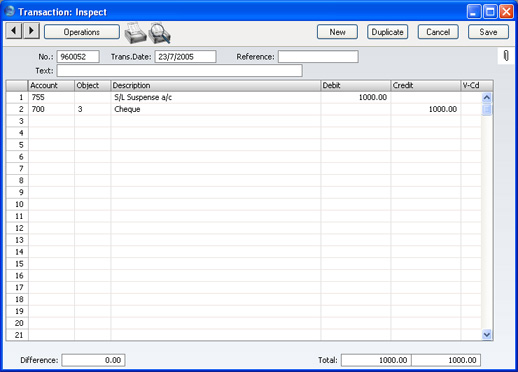The height and width of the screenshot is (372, 518).
Task: Click the No. field containing 960052
Action: (78, 57)
